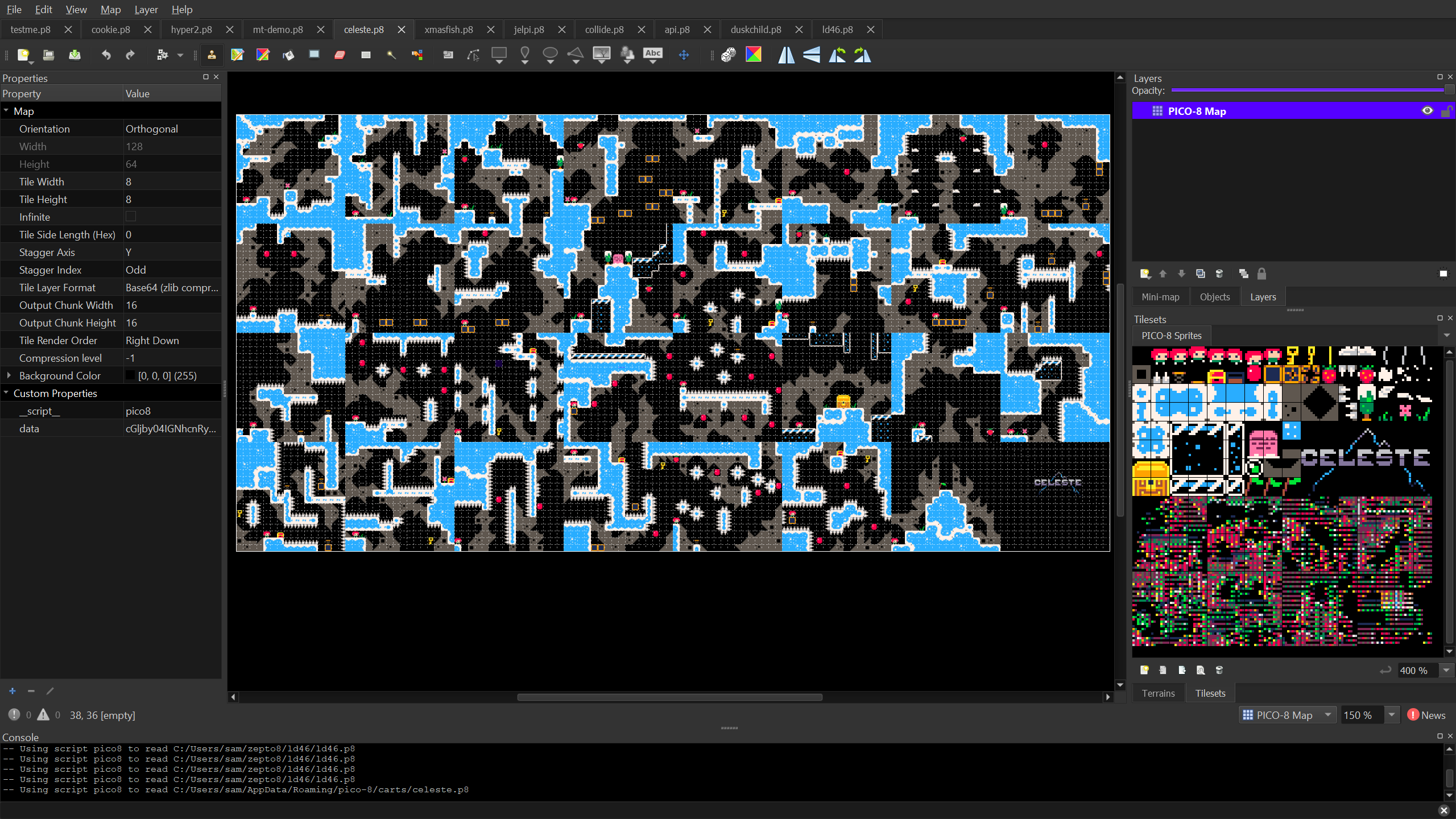Click the Command gear icon

point(162,55)
